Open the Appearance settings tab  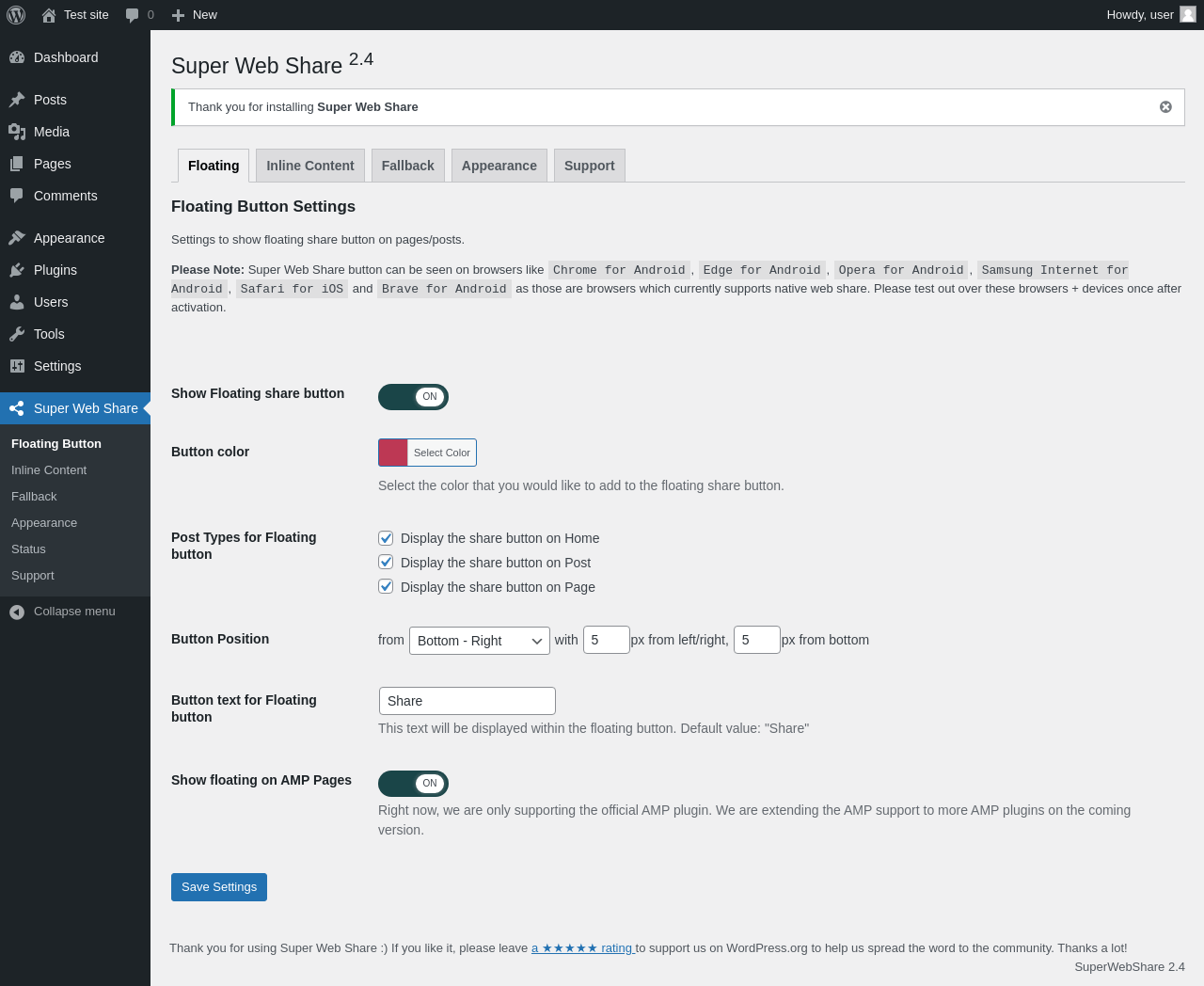coord(499,166)
